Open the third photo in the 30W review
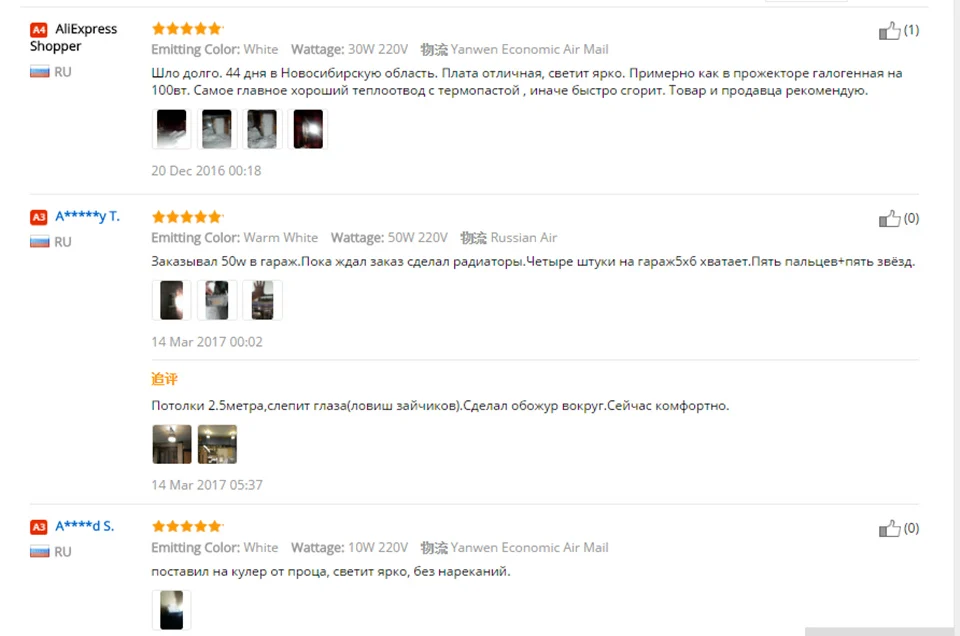Viewport: 960px width, 636px height. click(x=262, y=129)
